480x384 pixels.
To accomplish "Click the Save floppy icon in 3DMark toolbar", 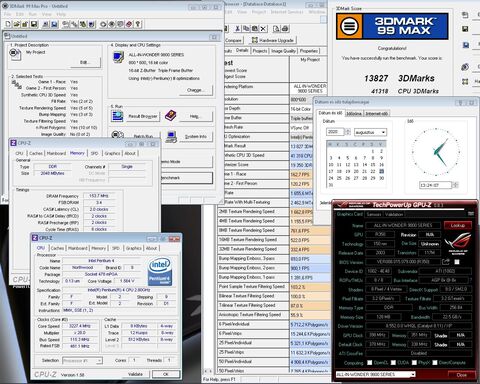I will (34, 24).
